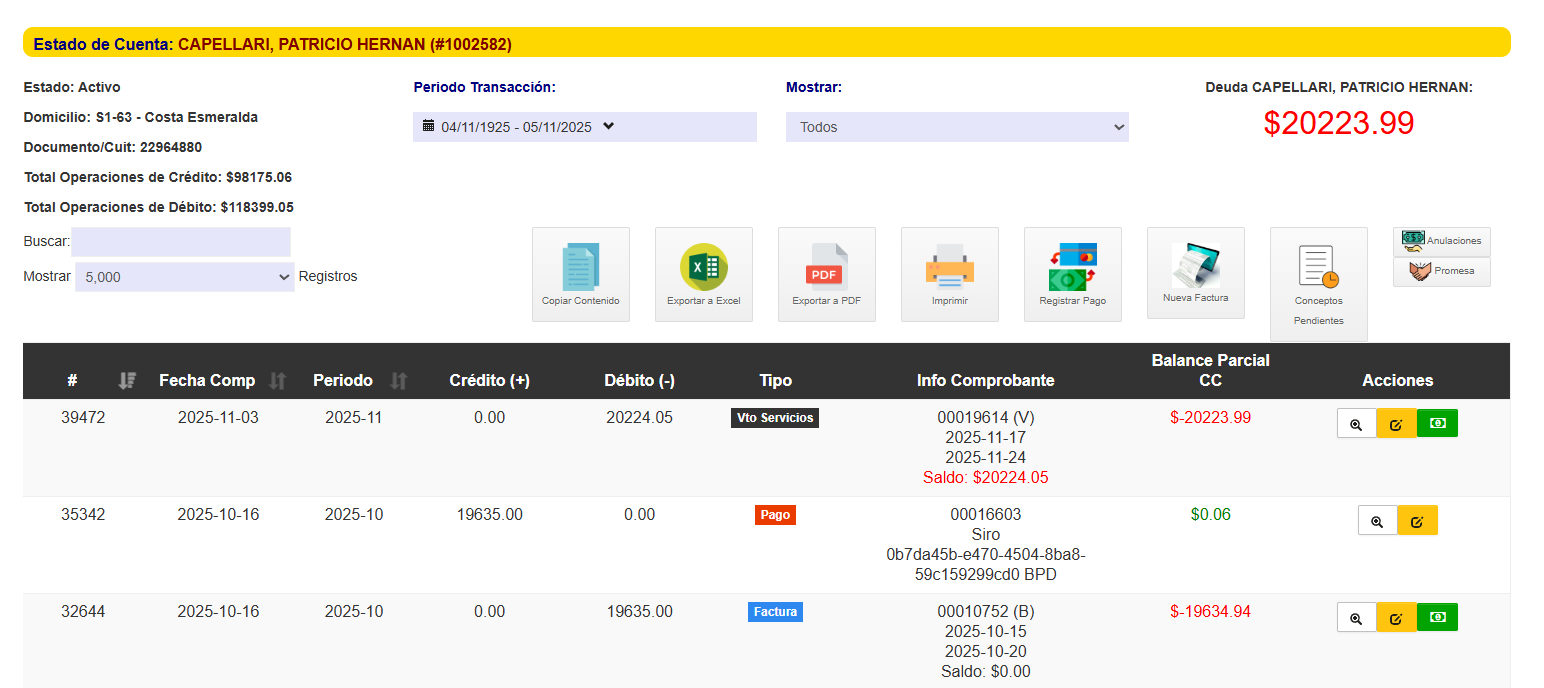The image size is (1544, 688).
Task: Open Conceptos Pendientes
Action: [1318, 283]
